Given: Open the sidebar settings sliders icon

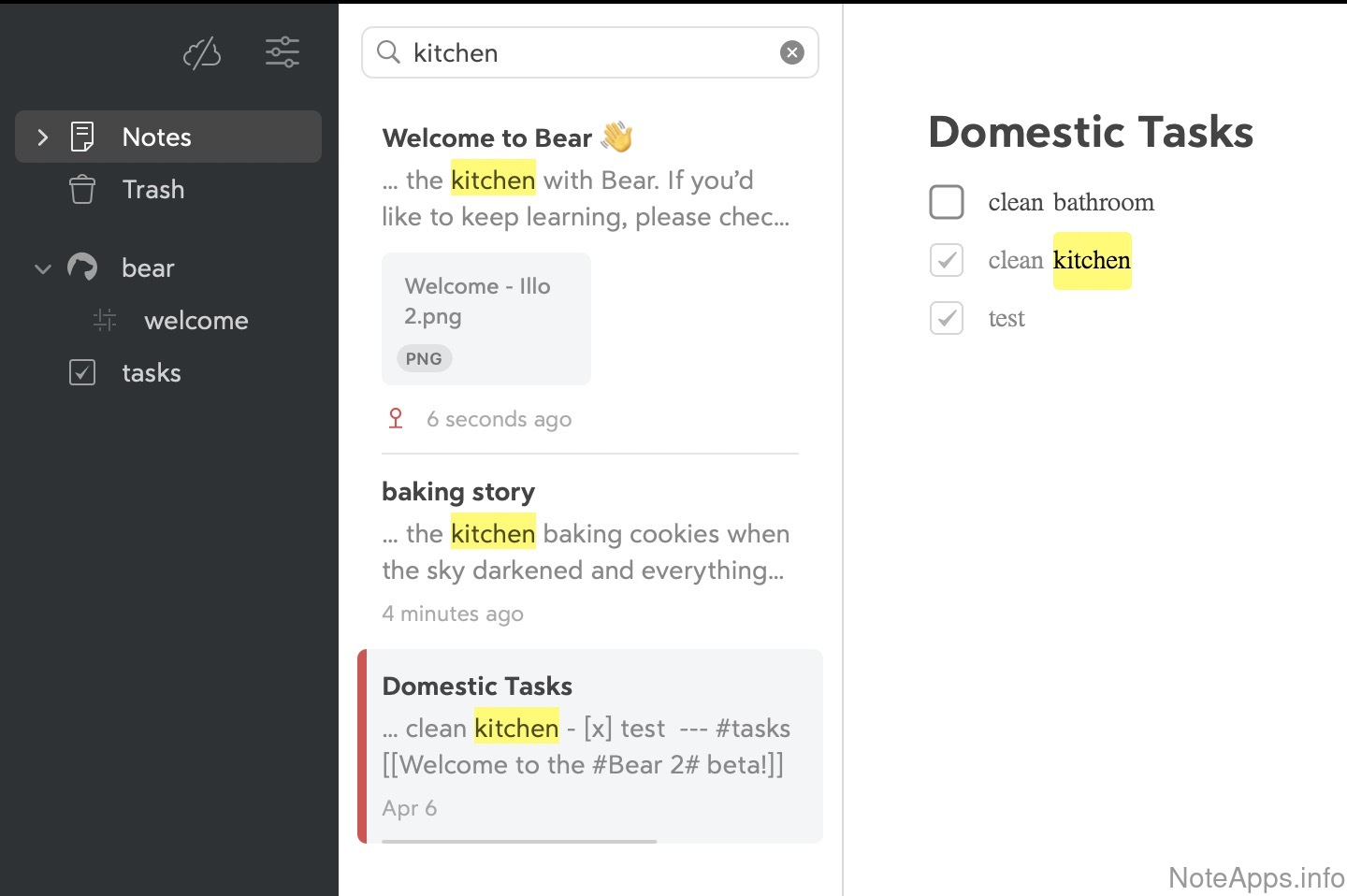Looking at the screenshot, I should (282, 52).
